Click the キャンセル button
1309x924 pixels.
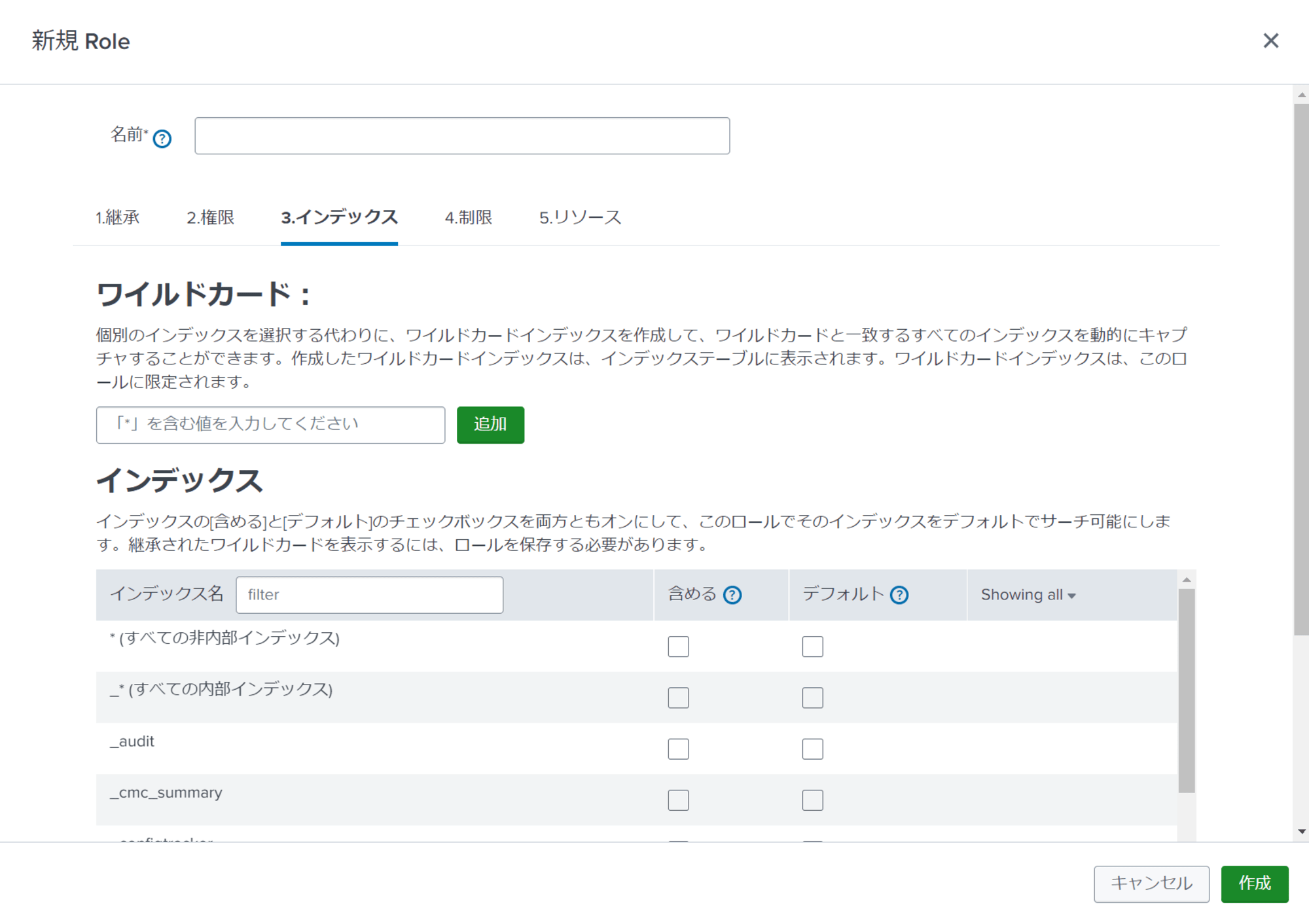tap(1151, 884)
